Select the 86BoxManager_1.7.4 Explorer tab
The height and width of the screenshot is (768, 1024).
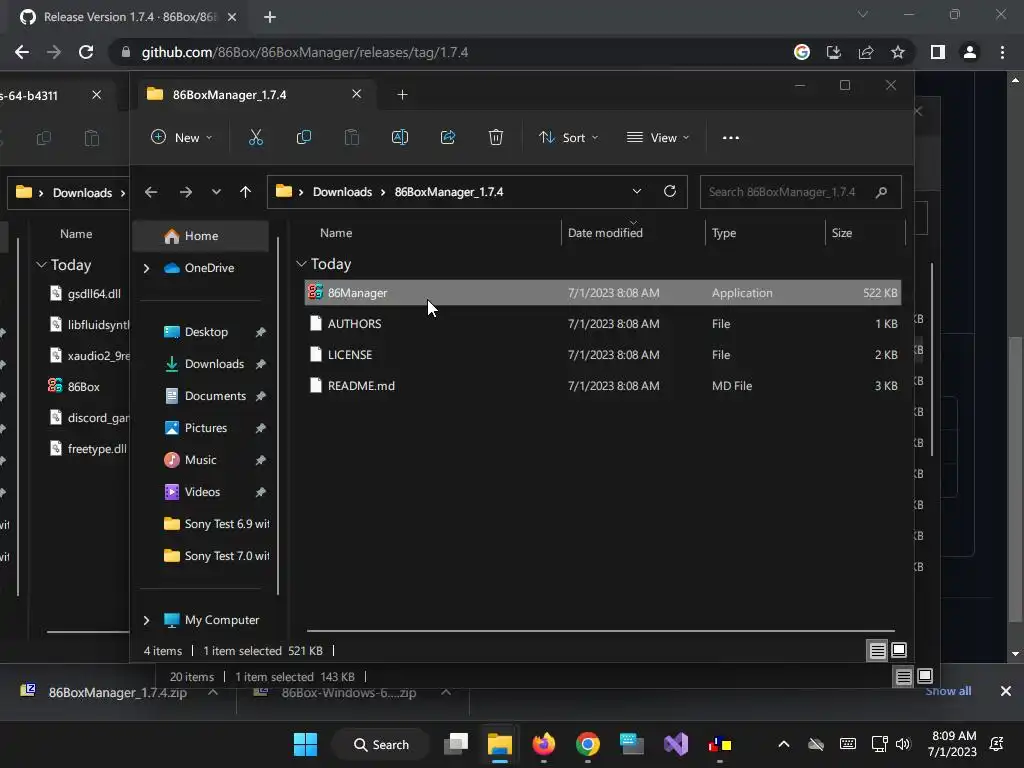(253, 95)
